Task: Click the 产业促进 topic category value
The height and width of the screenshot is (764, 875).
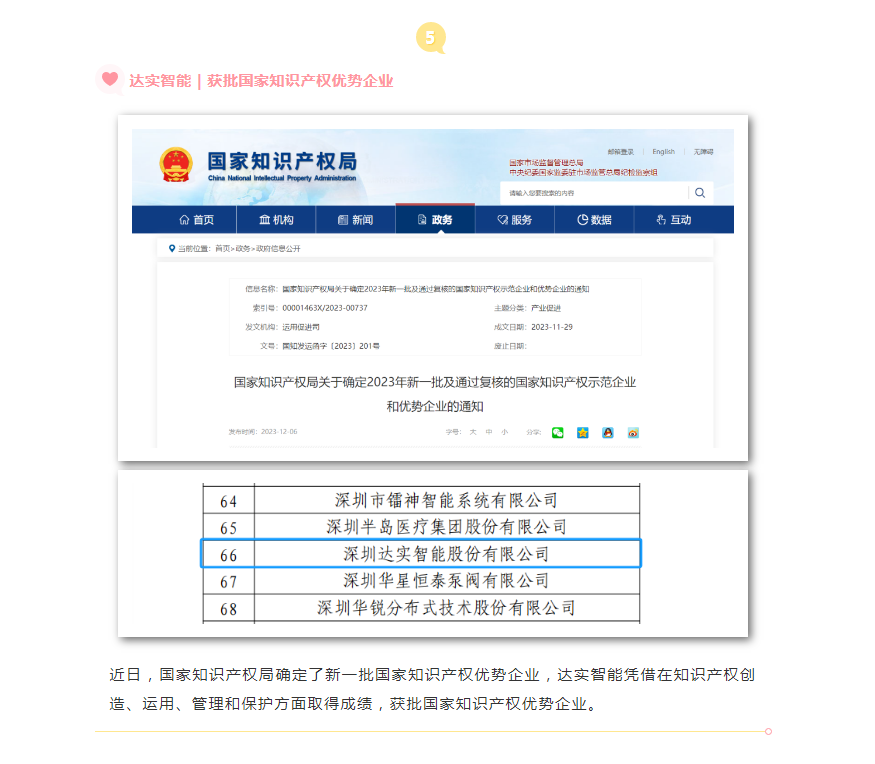Action: tap(546, 308)
